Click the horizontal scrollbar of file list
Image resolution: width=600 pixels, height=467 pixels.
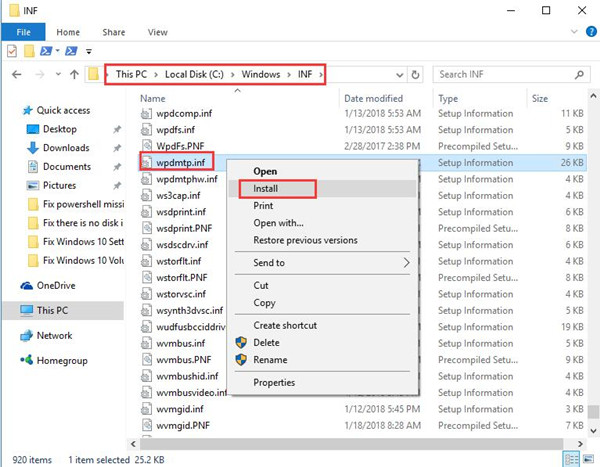(351, 444)
